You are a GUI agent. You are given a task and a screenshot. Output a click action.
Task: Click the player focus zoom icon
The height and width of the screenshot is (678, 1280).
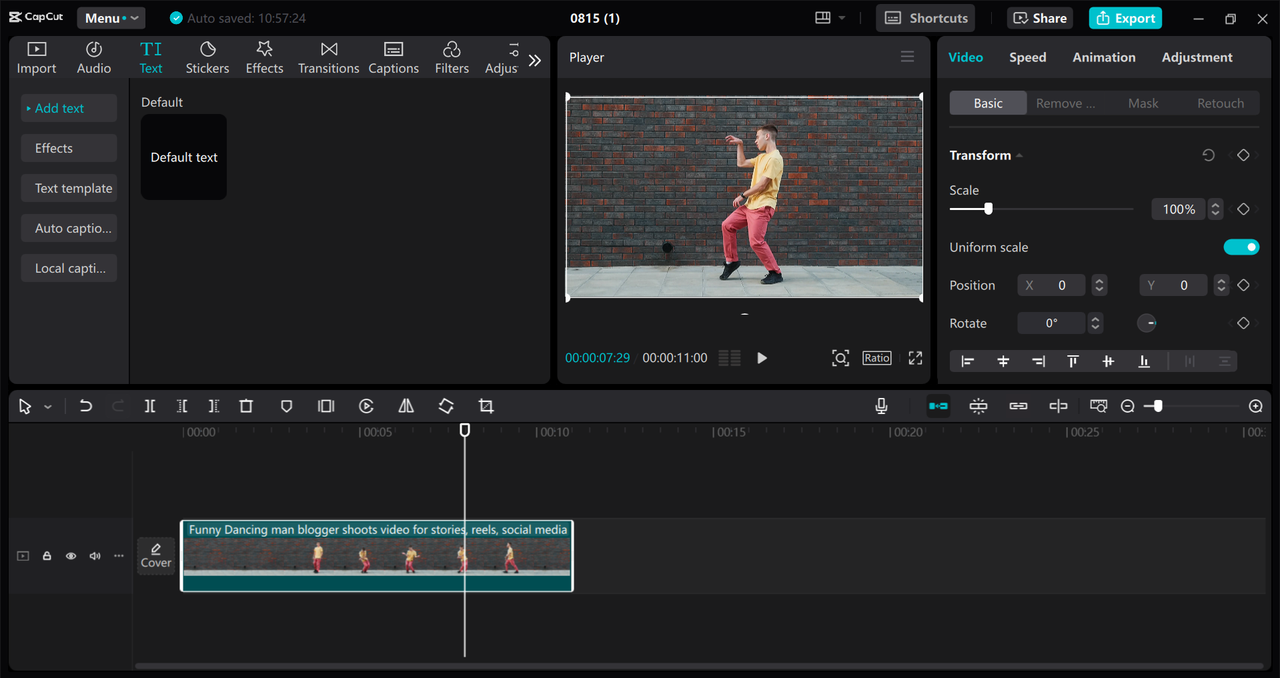[x=841, y=358]
